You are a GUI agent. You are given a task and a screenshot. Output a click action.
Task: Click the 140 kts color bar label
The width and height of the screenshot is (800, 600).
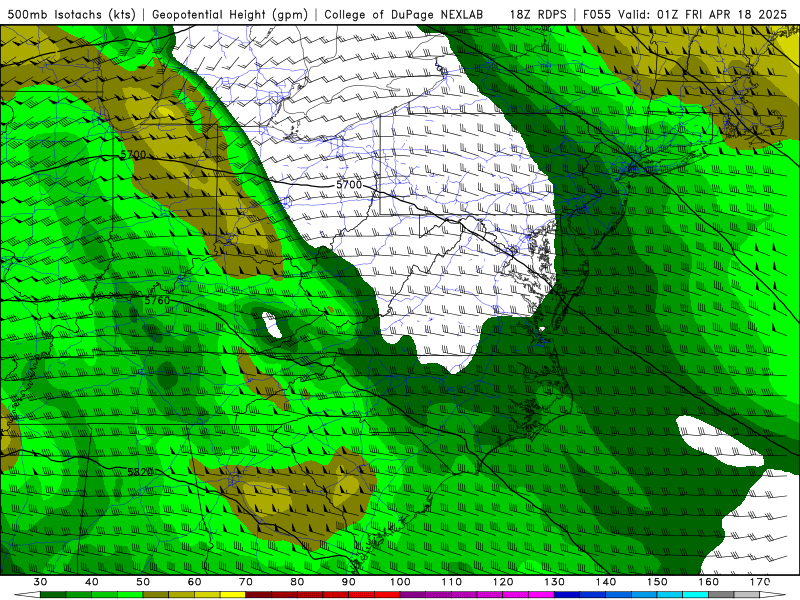coord(606,582)
